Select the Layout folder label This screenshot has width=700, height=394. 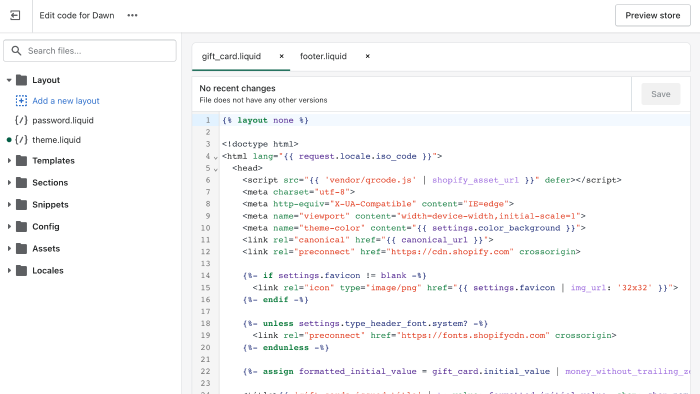tap(46, 80)
